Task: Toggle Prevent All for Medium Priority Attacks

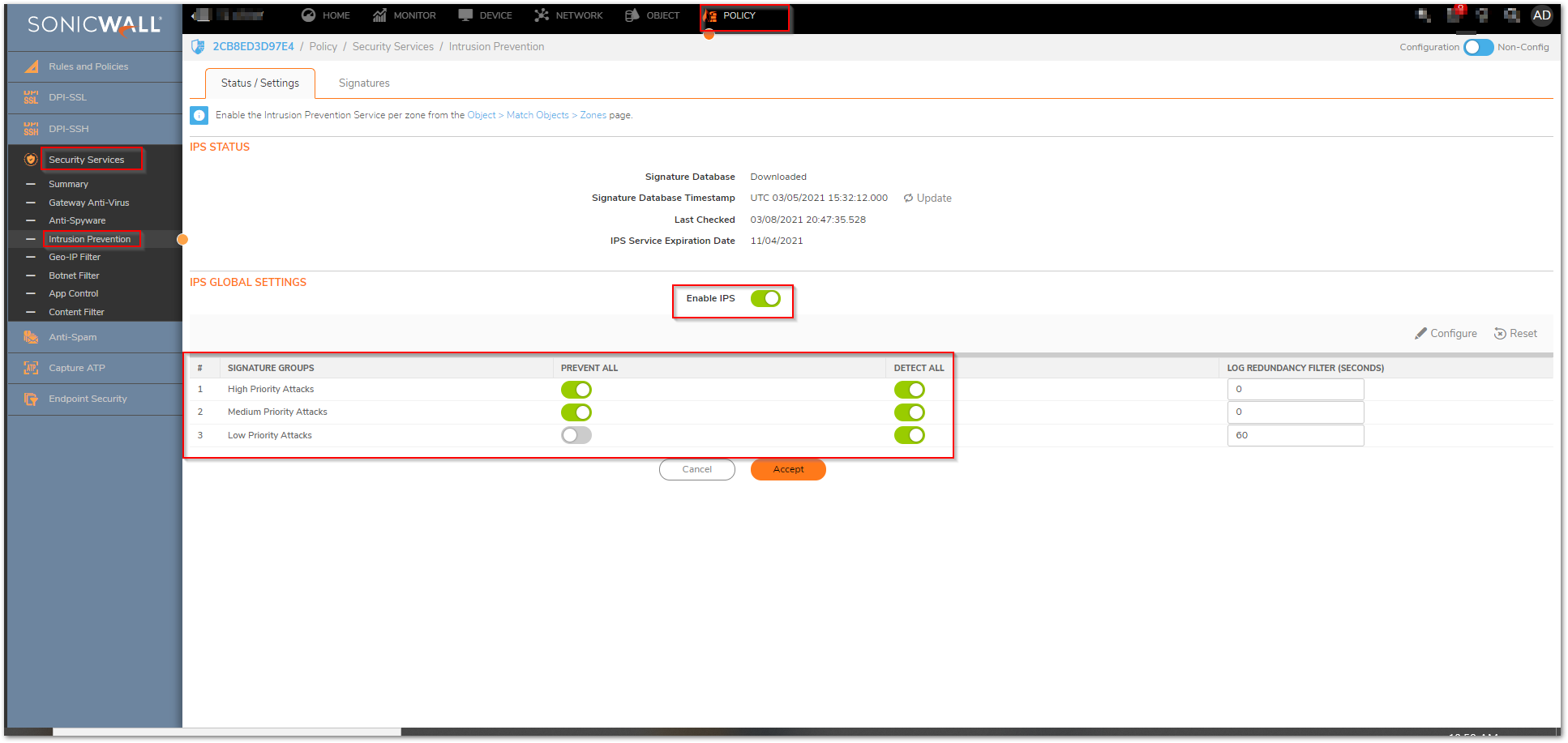Action: tap(576, 412)
